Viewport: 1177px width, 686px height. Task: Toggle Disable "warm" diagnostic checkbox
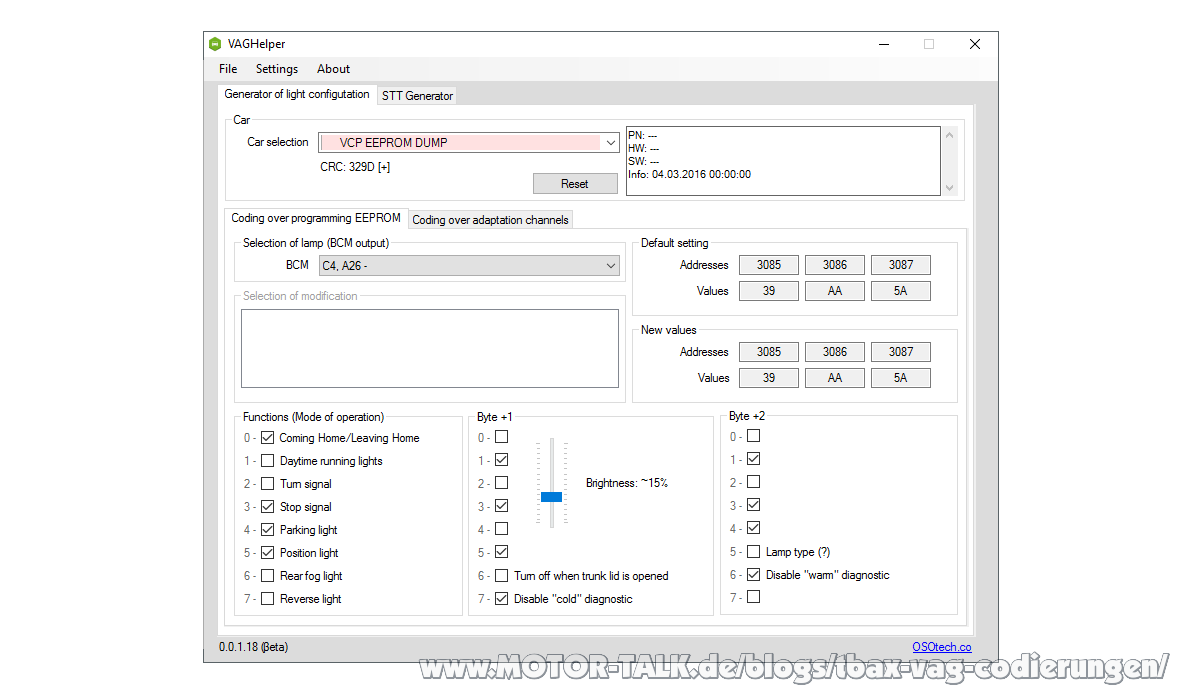tap(754, 575)
